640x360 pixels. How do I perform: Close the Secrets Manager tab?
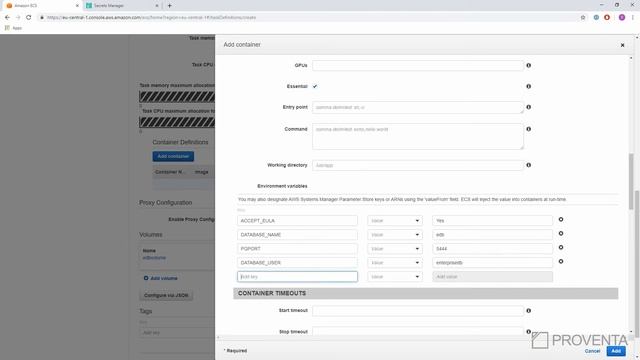tap(157, 6)
